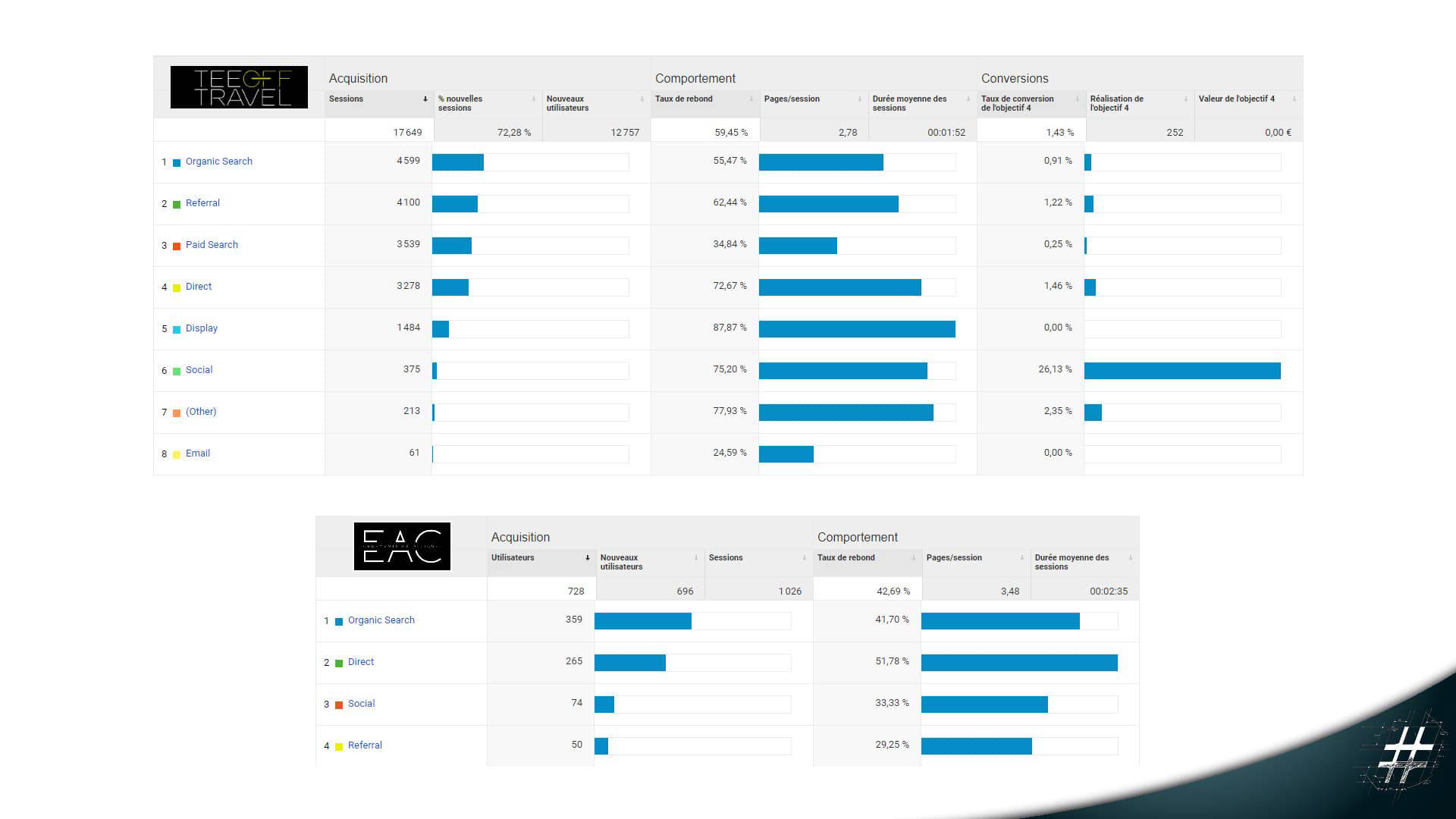1456x819 pixels.
Task: Open Referral channel in EAC table
Action: click(x=365, y=745)
